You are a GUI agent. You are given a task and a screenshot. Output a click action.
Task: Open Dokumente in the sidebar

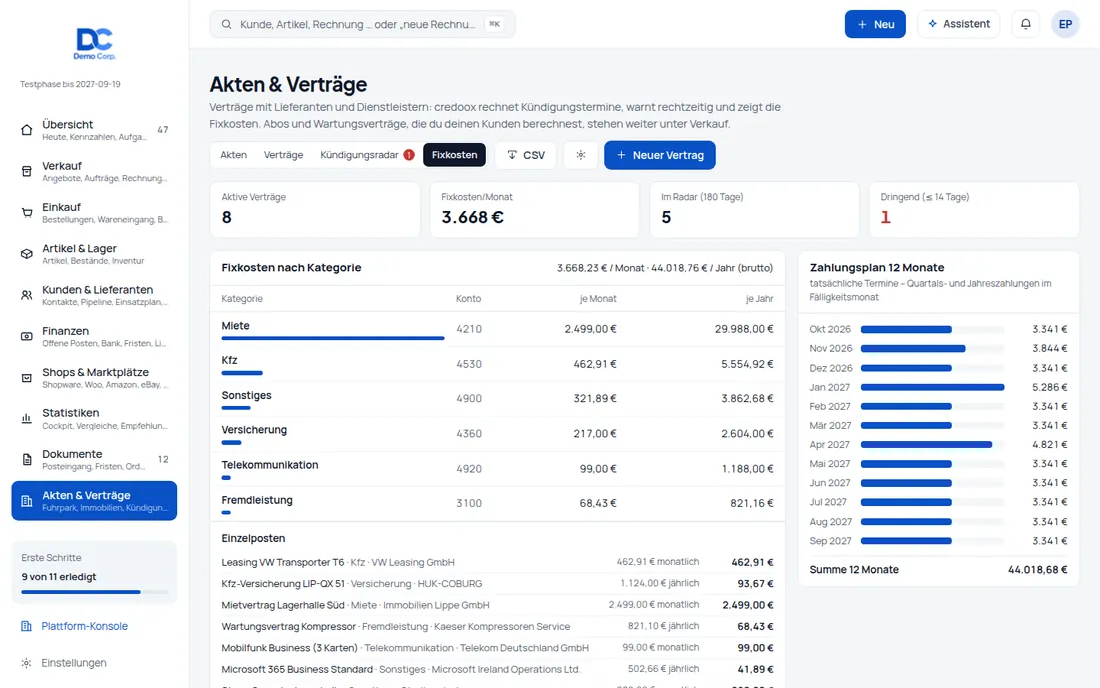(x=94, y=460)
